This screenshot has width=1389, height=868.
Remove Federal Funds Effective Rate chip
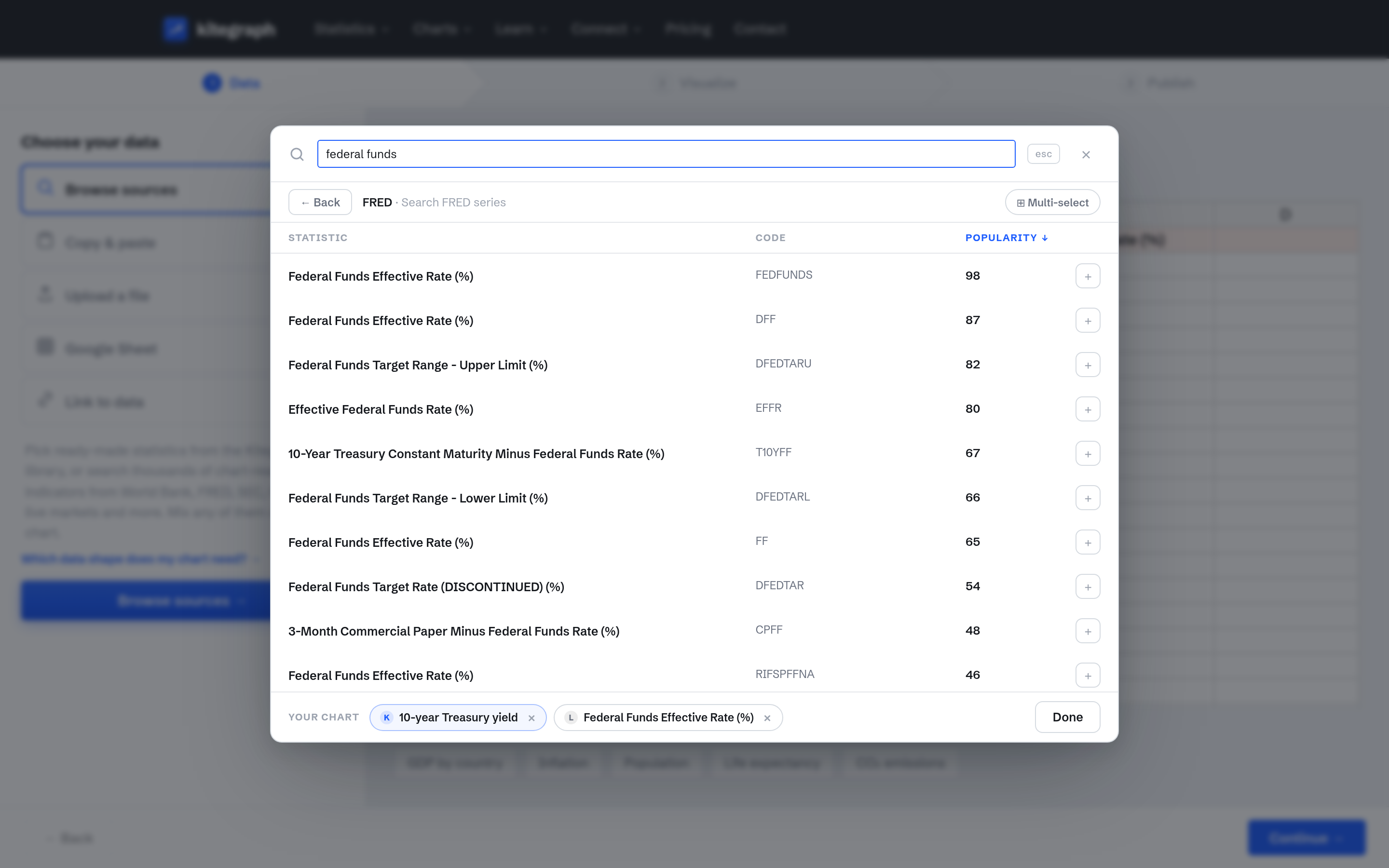767,718
